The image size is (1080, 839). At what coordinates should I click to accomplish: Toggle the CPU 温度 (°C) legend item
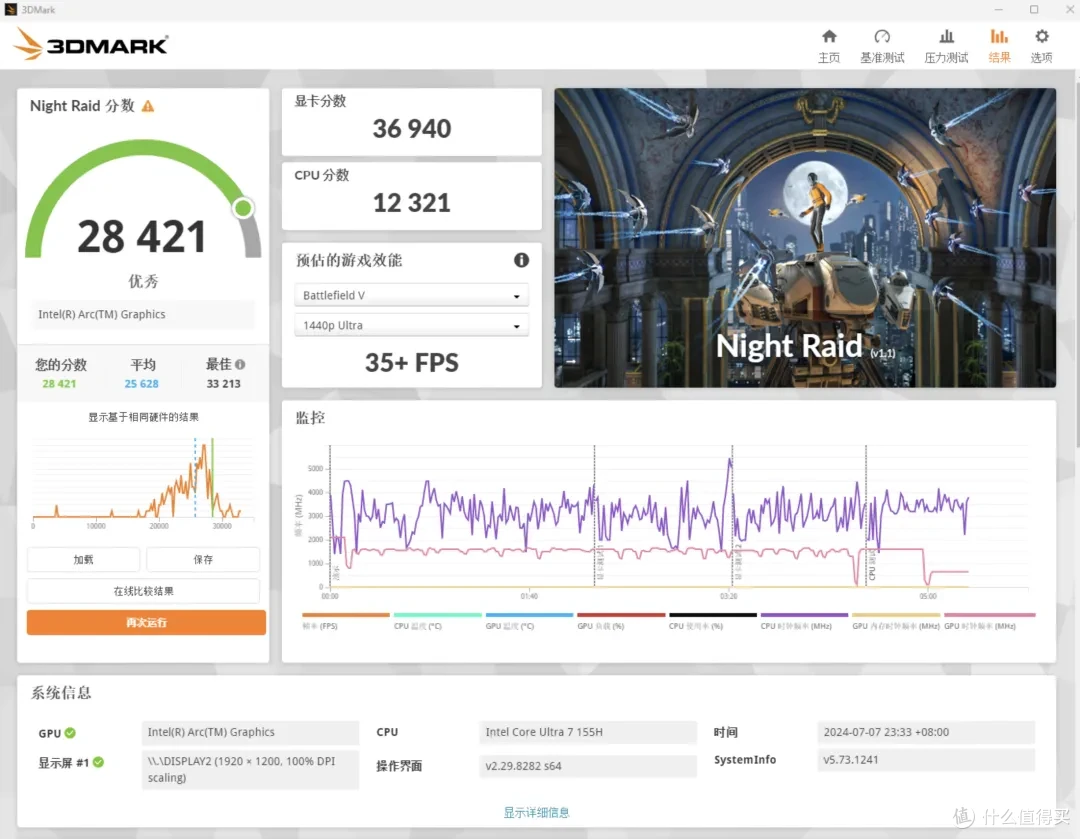(x=437, y=621)
